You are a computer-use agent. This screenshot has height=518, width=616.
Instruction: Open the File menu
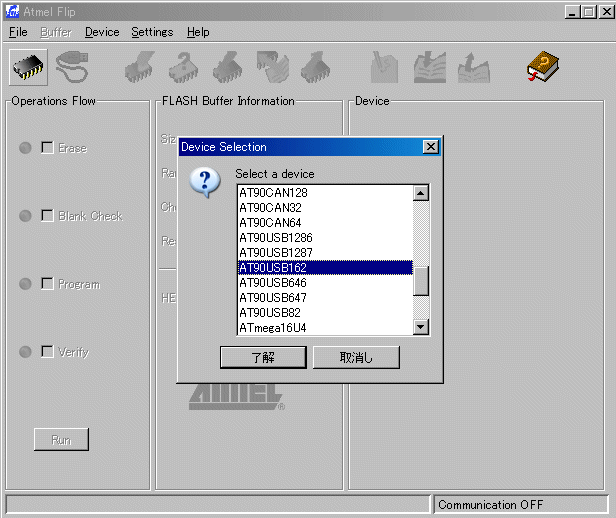18,32
